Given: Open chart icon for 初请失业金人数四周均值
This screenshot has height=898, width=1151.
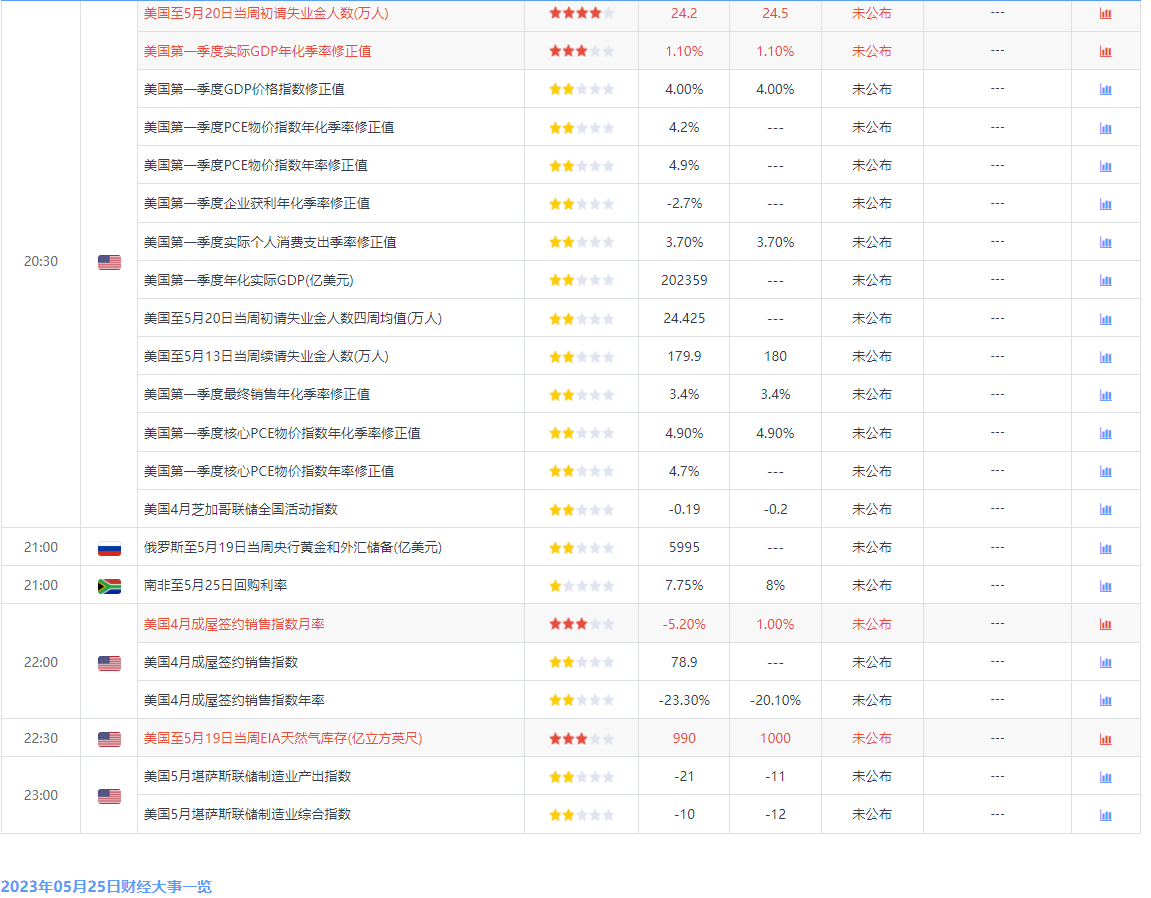Looking at the screenshot, I should [1105, 319].
